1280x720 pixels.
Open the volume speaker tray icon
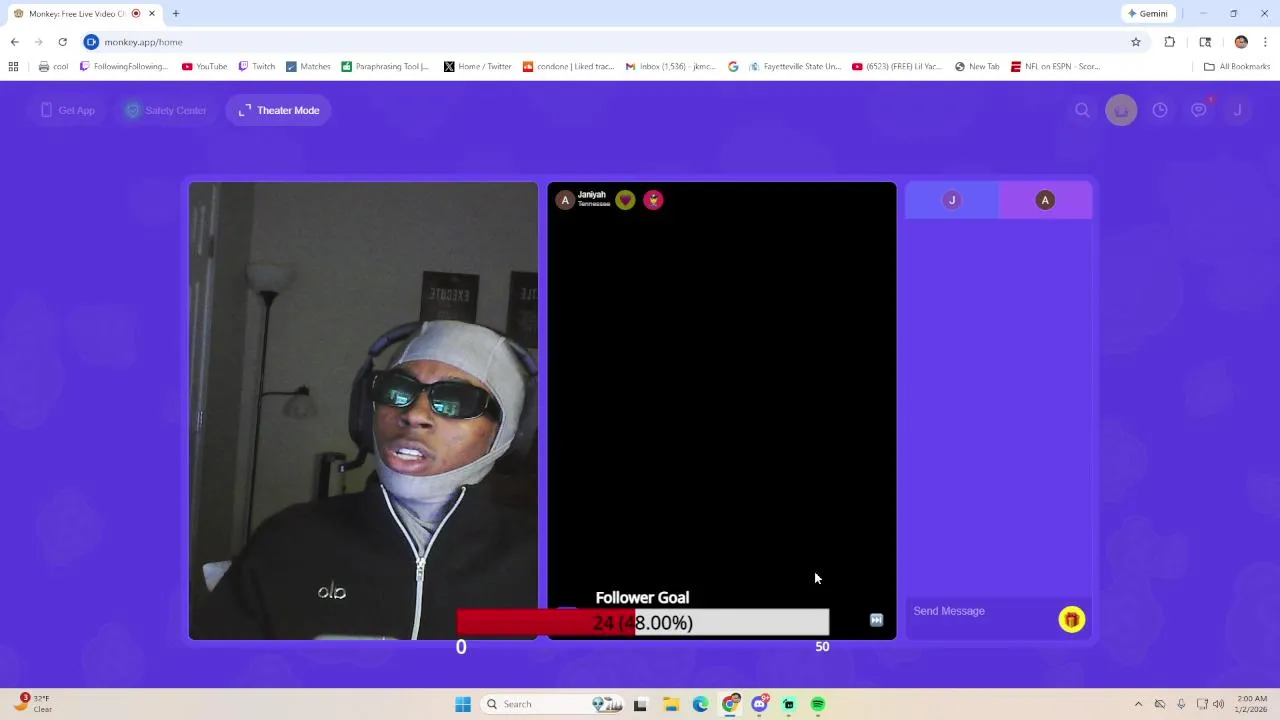tap(1218, 704)
